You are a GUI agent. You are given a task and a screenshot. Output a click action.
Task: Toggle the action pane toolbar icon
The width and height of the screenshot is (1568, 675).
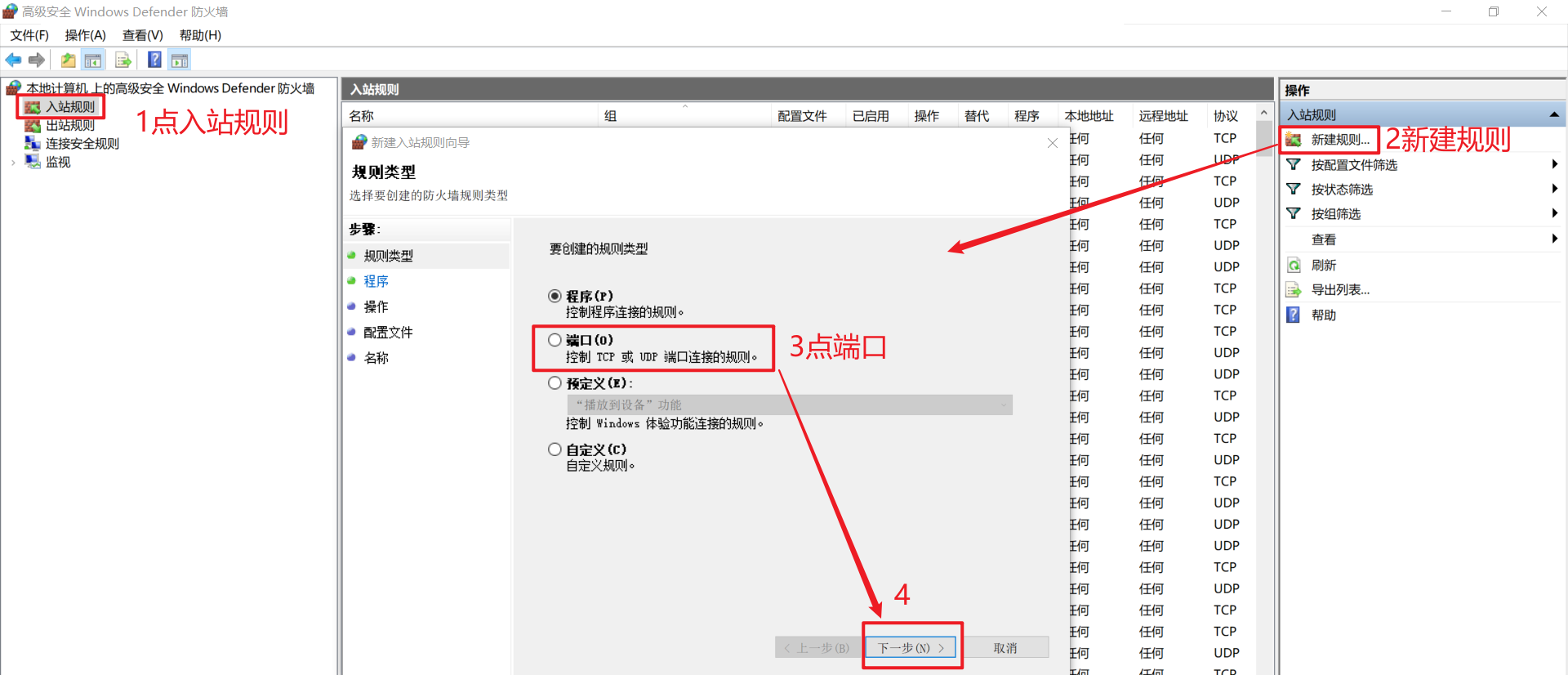(180, 60)
